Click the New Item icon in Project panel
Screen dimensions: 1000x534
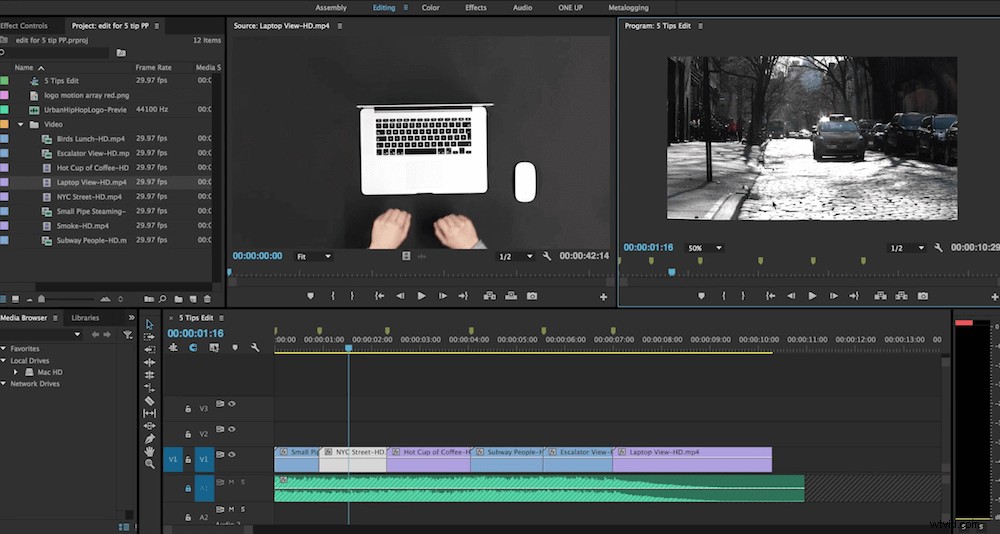pyautogui.click(x=193, y=299)
